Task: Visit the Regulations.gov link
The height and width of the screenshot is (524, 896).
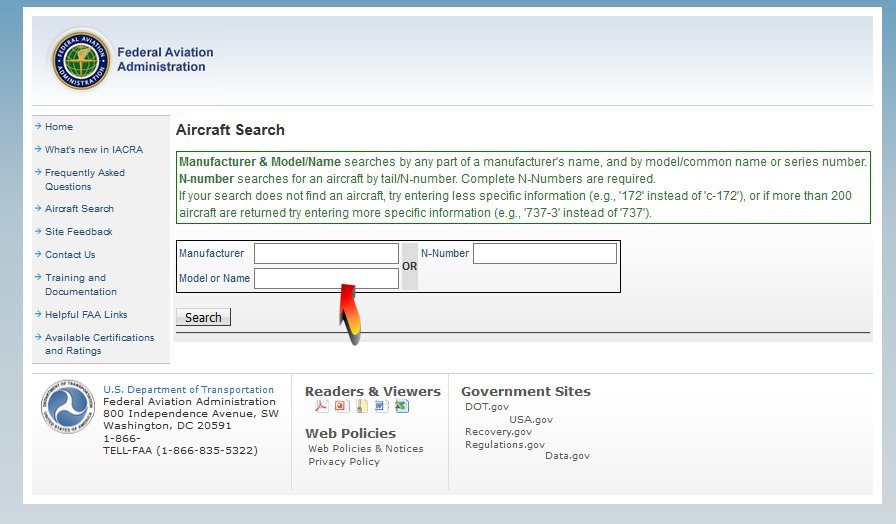Action: click(505, 445)
